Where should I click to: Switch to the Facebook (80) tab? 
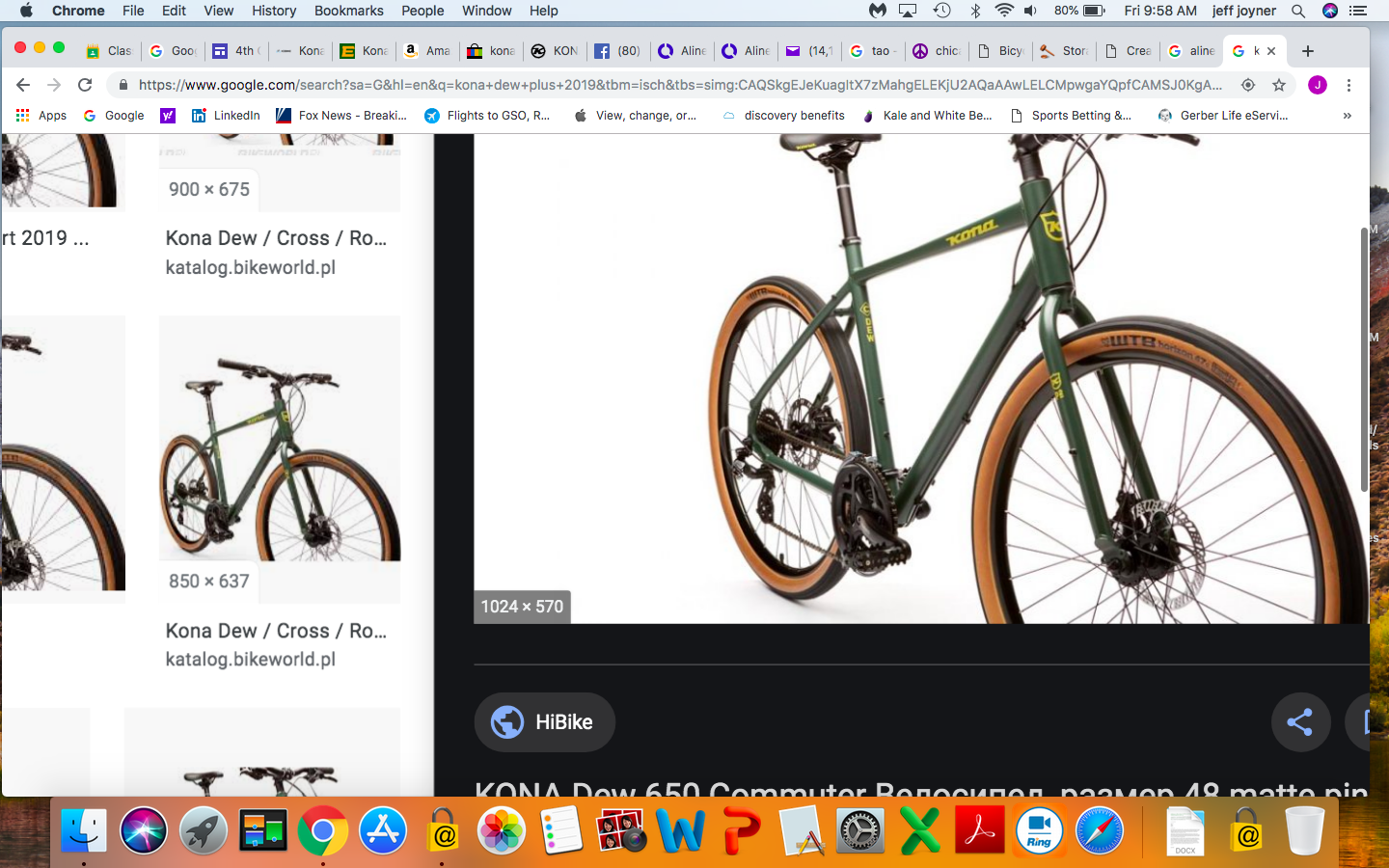click(618, 51)
